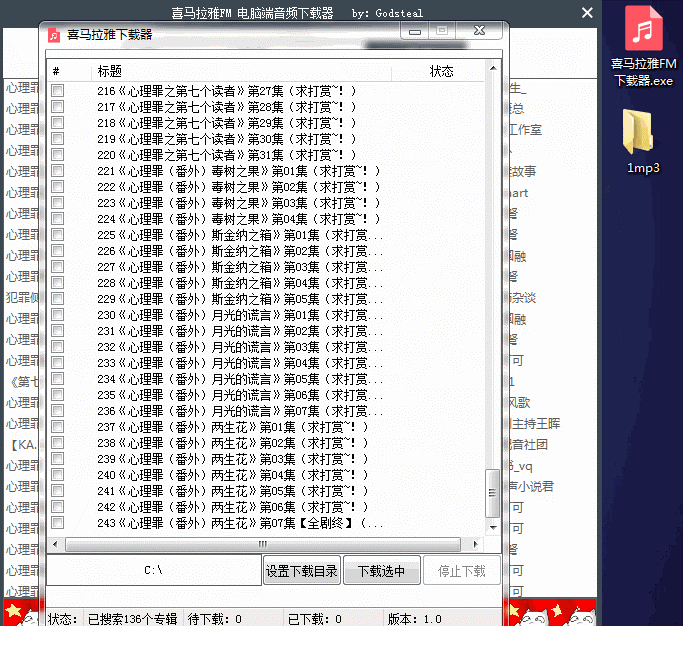The width and height of the screenshot is (683, 649).
Task: Tick checkbox for 243 两生花 第07集 全剧终
Action: click(57, 523)
